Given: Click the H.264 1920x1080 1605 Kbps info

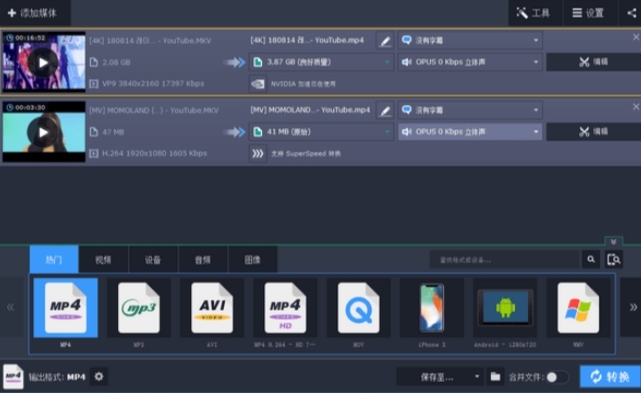Looking at the screenshot, I should (154, 153).
